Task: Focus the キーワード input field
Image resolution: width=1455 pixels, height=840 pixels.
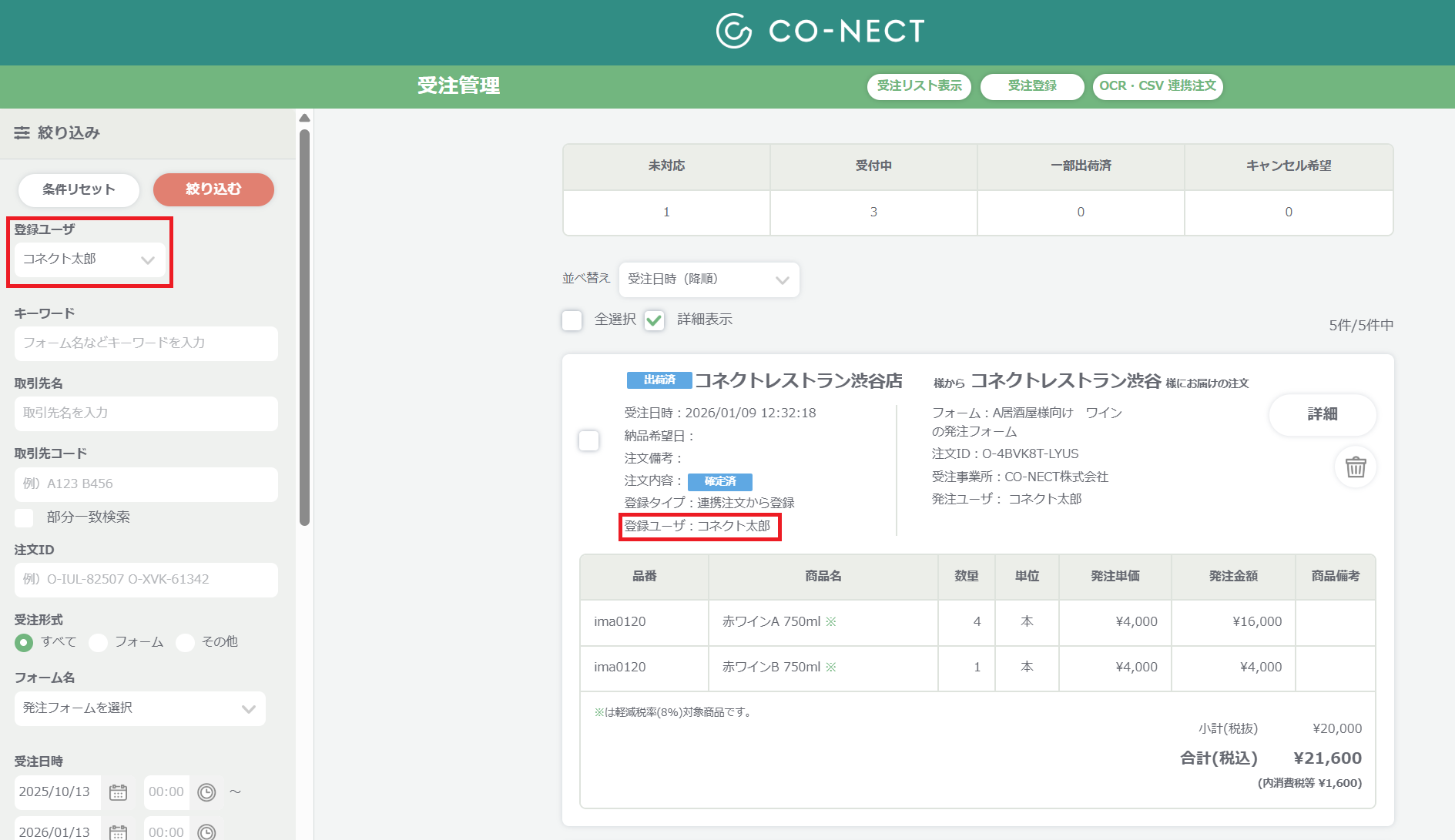Action: (146, 343)
